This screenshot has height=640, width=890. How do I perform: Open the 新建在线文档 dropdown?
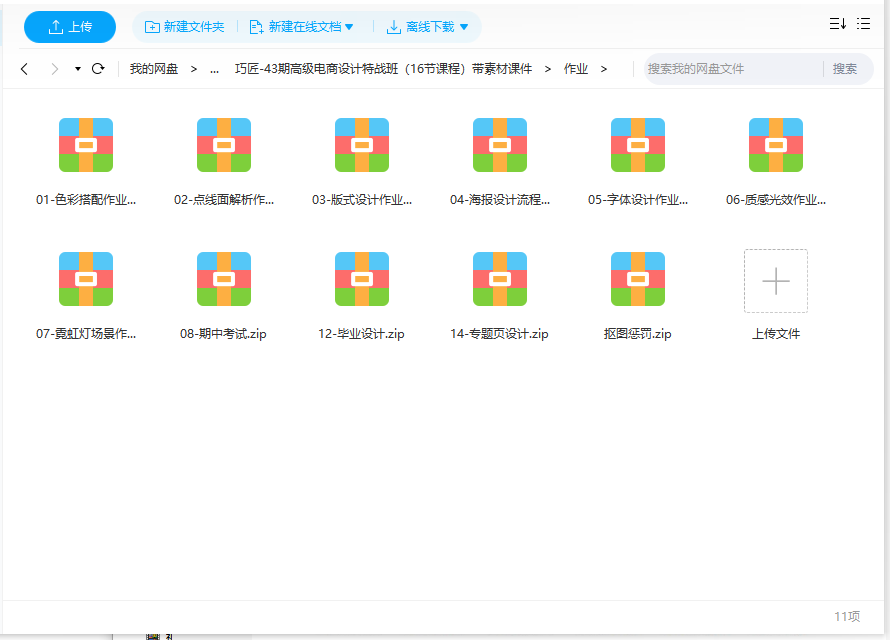pos(301,27)
